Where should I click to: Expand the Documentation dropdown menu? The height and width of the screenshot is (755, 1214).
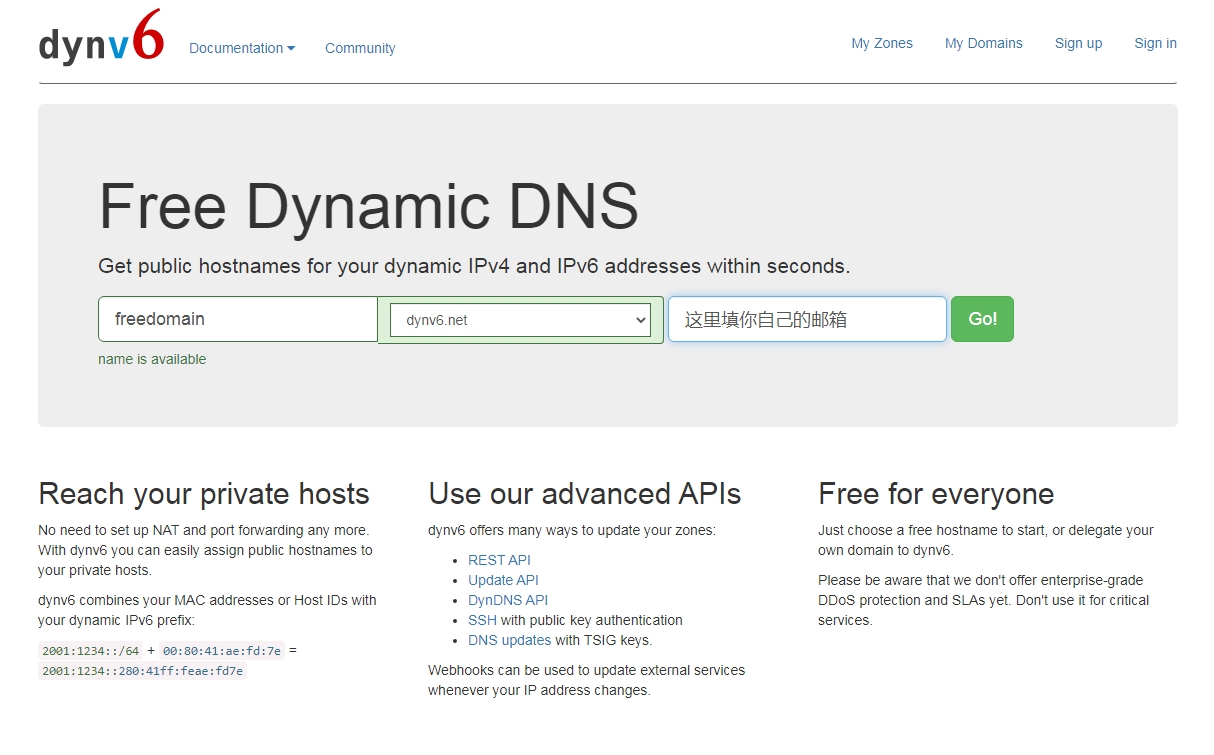click(242, 48)
